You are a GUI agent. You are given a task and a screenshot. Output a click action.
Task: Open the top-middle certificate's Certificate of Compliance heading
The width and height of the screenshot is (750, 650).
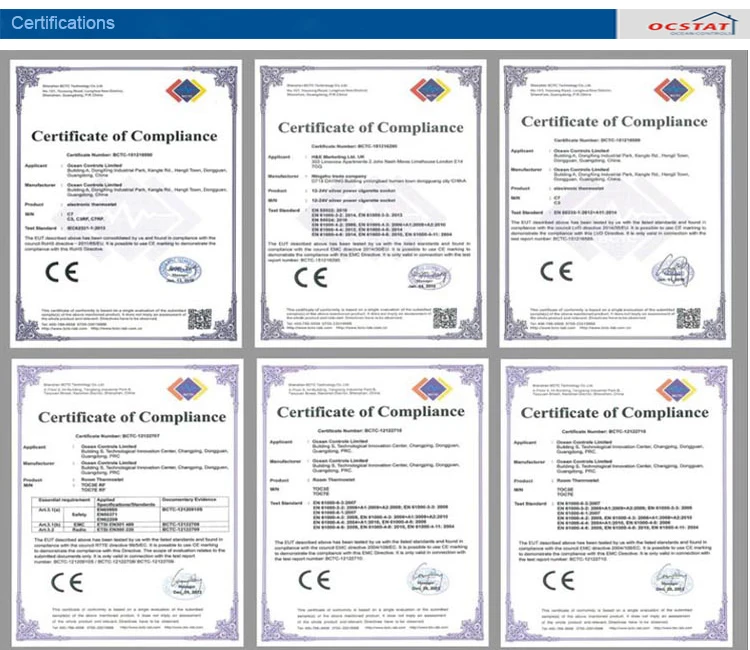click(x=370, y=127)
